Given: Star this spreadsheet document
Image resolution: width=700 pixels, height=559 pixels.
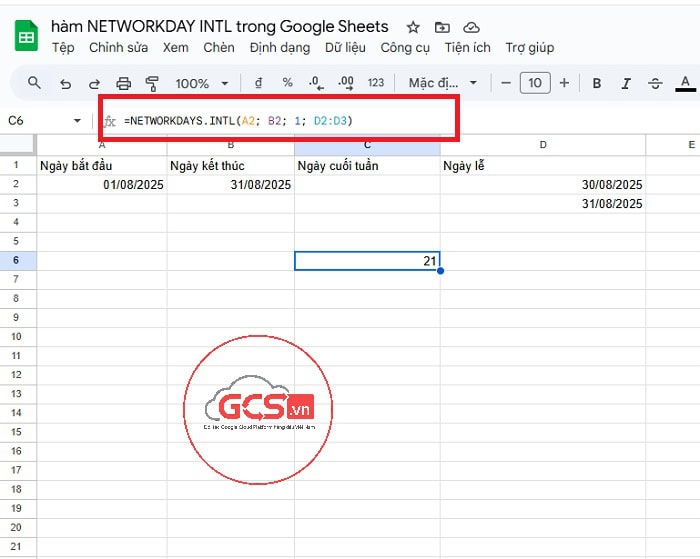Looking at the screenshot, I should tap(413, 27).
